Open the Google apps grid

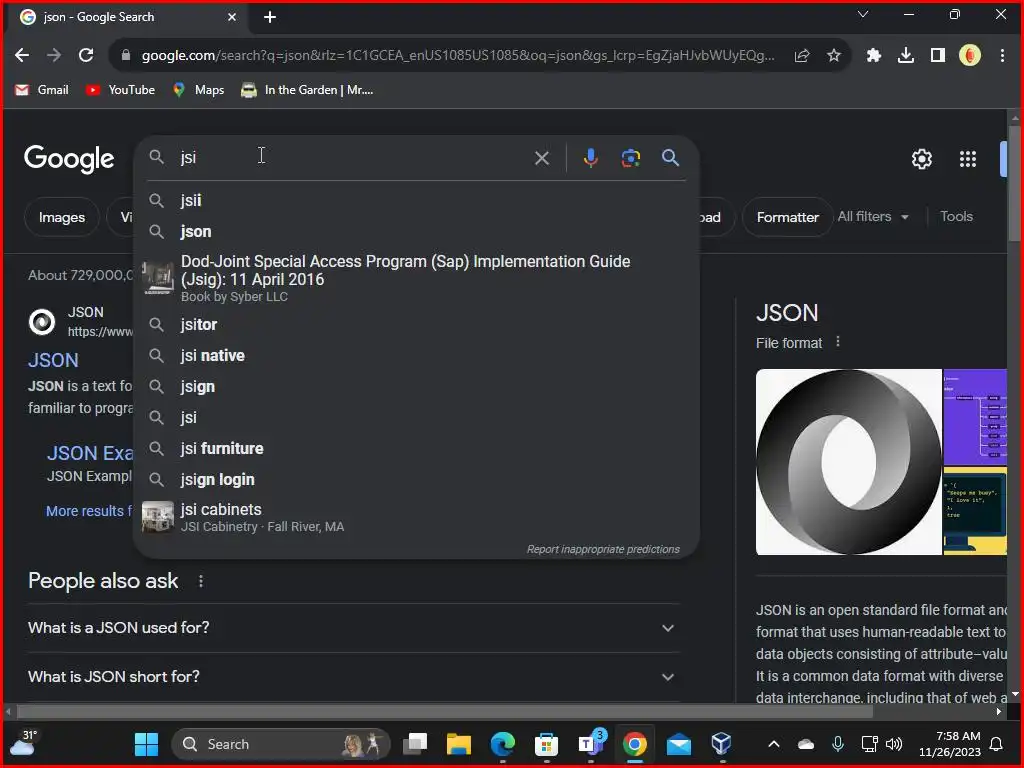coord(968,159)
